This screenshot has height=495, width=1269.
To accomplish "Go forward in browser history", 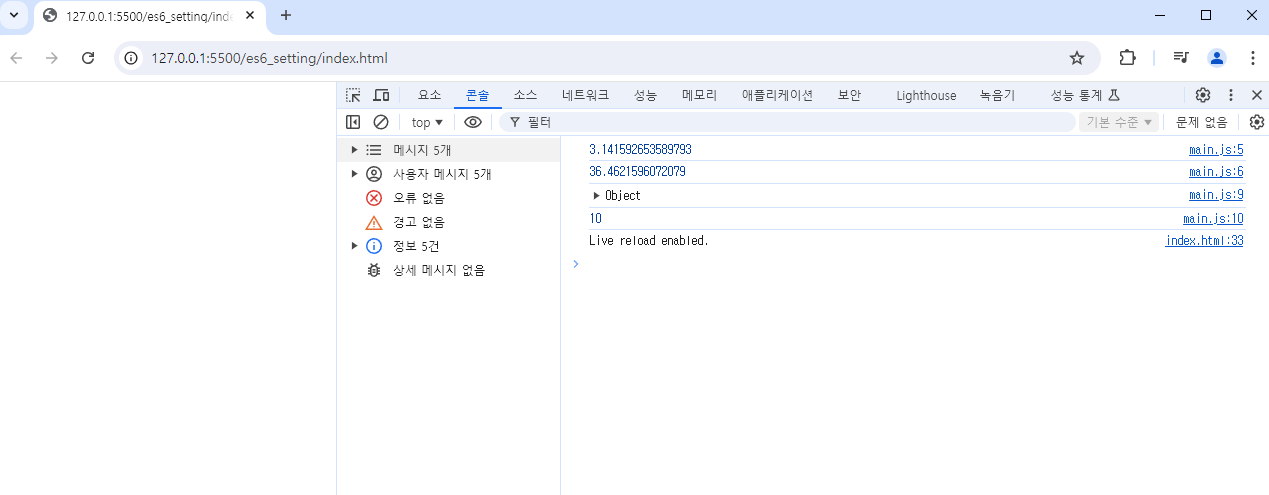I will (x=52, y=58).
